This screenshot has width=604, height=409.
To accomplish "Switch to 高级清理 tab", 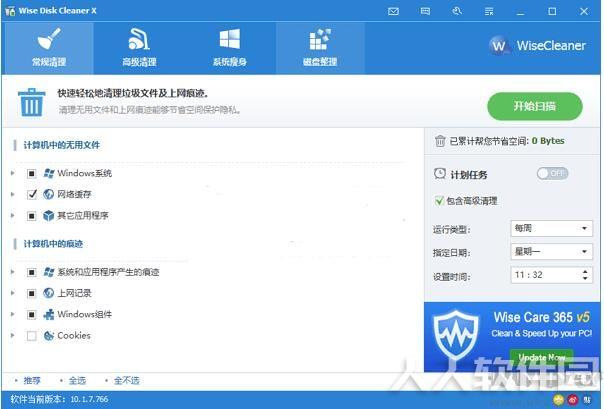I will point(139,48).
